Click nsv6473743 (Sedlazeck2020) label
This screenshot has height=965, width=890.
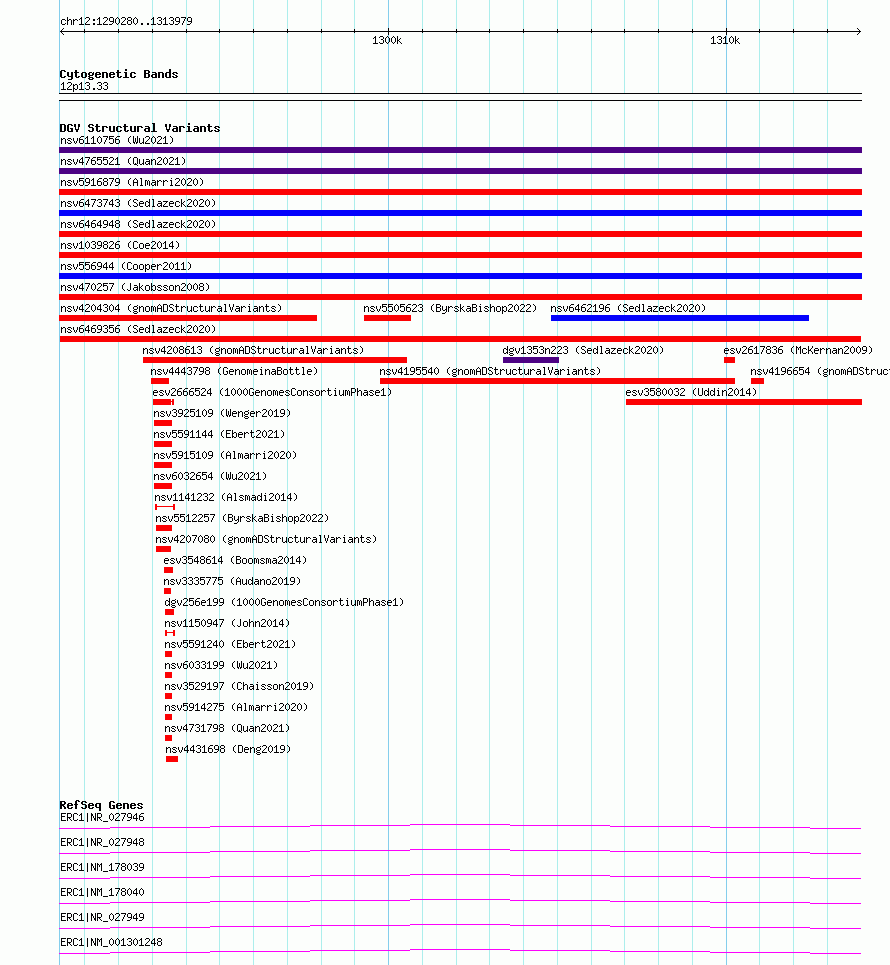138,203
